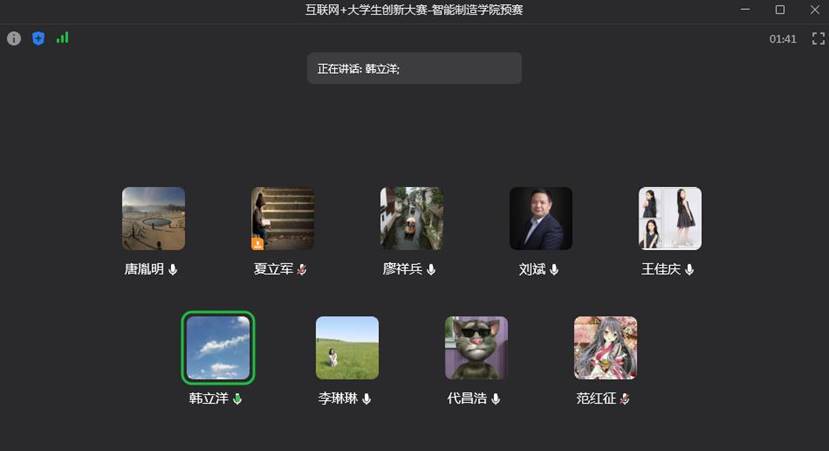Click the participant name 夏立军
The height and width of the screenshot is (451, 829).
click(273, 269)
